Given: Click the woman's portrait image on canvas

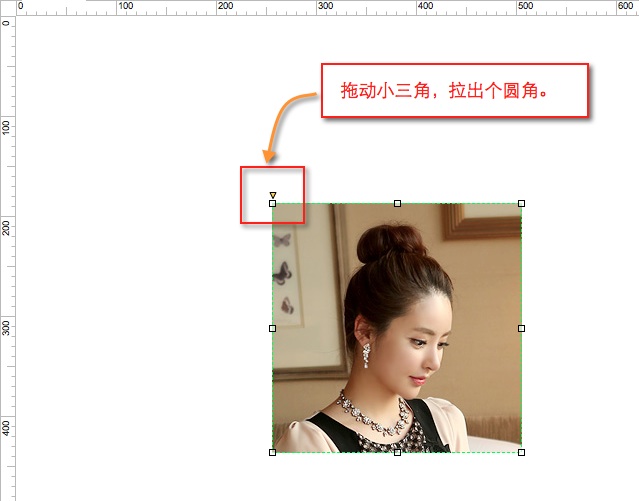Looking at the screenshot, I should click(x=397, y=328).
